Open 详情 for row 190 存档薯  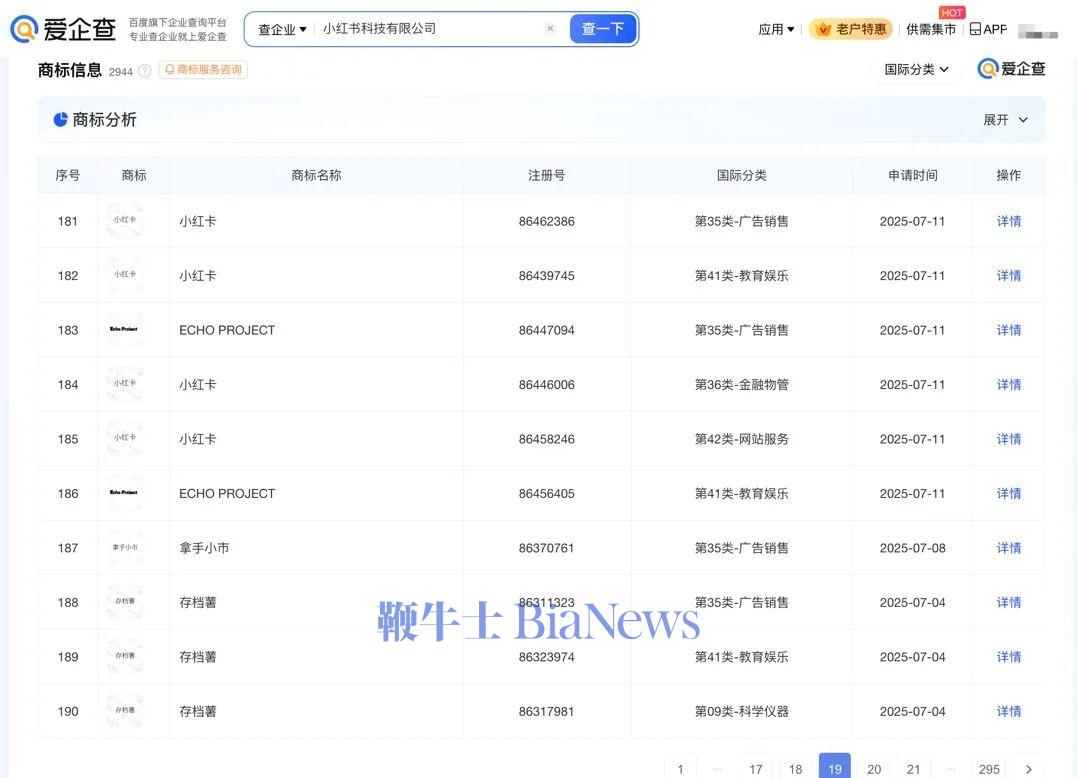1008,711
